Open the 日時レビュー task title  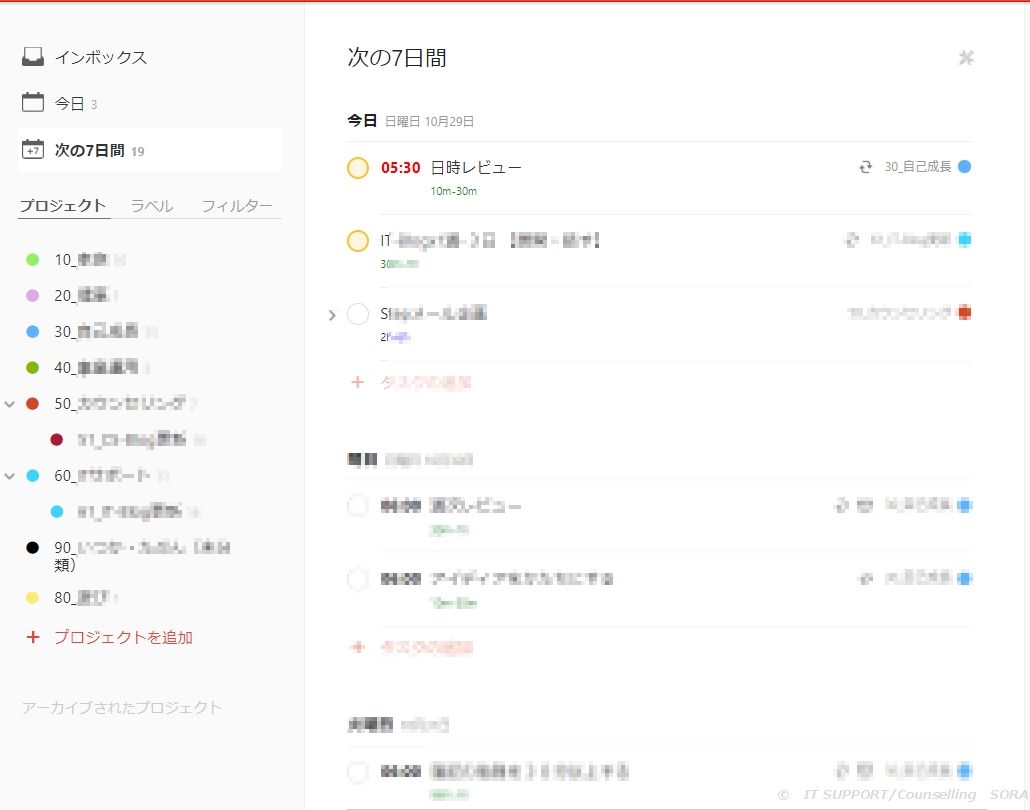(x=476, y=167)
